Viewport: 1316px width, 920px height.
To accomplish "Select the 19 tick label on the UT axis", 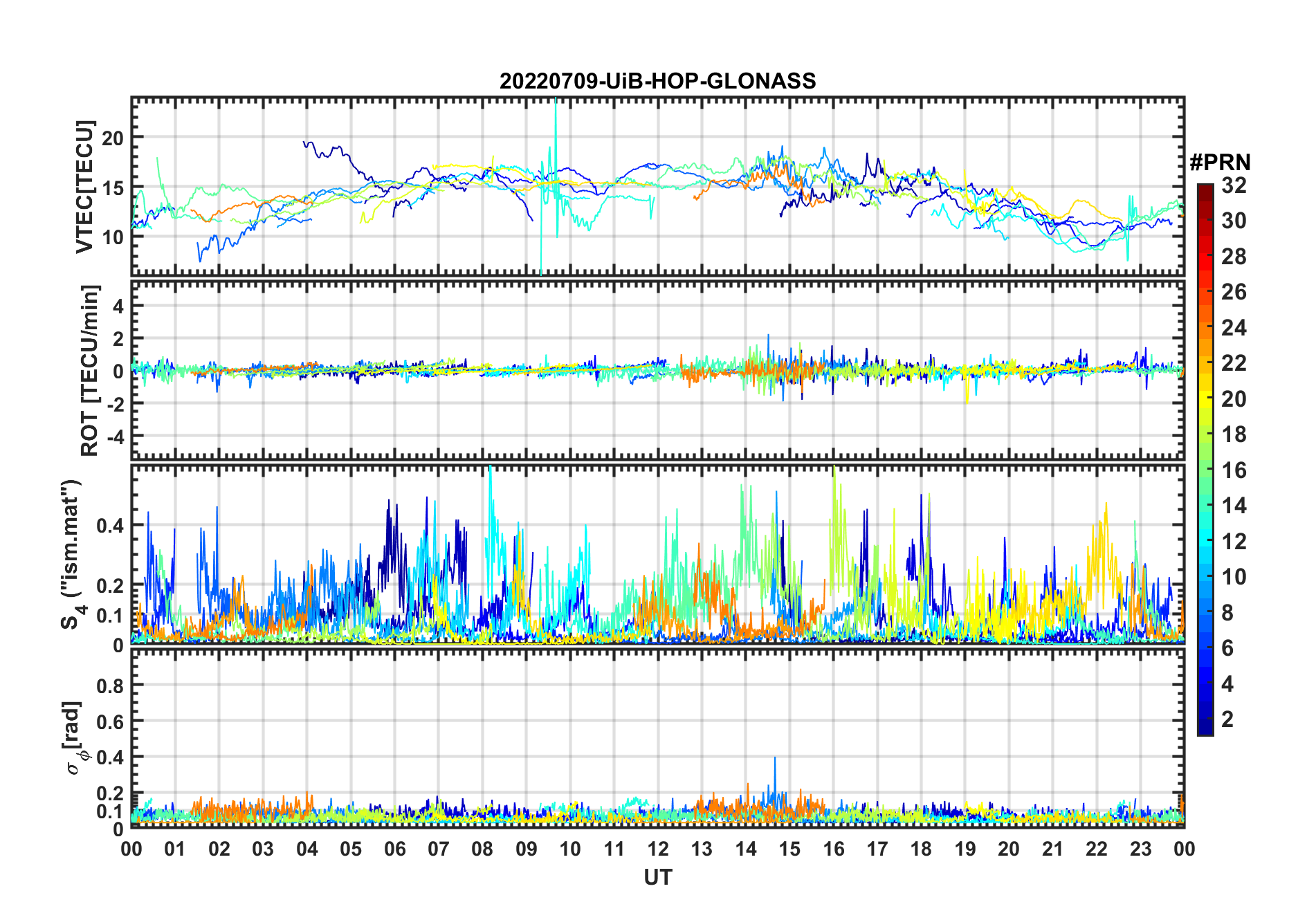I will coord(965,849).
